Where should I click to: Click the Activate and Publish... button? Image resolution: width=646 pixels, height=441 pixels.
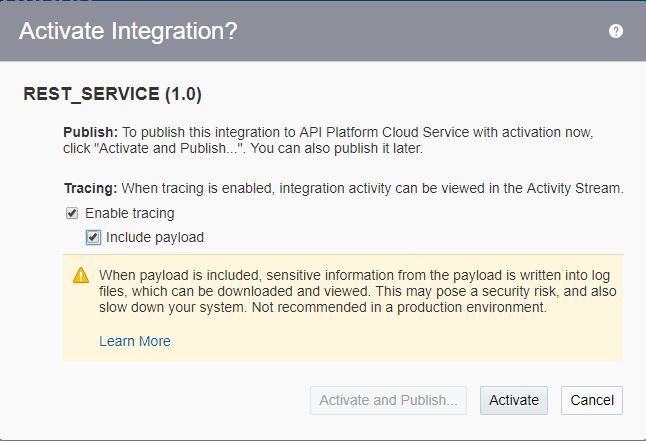pyautogui.click(x=388, y=400)
